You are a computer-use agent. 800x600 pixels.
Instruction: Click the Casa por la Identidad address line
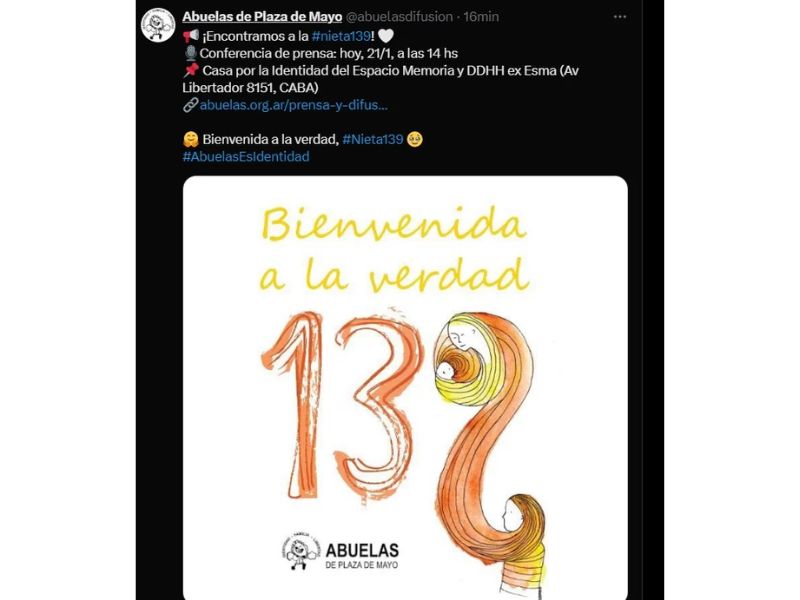pyautogui.click(x=381, y=79)
